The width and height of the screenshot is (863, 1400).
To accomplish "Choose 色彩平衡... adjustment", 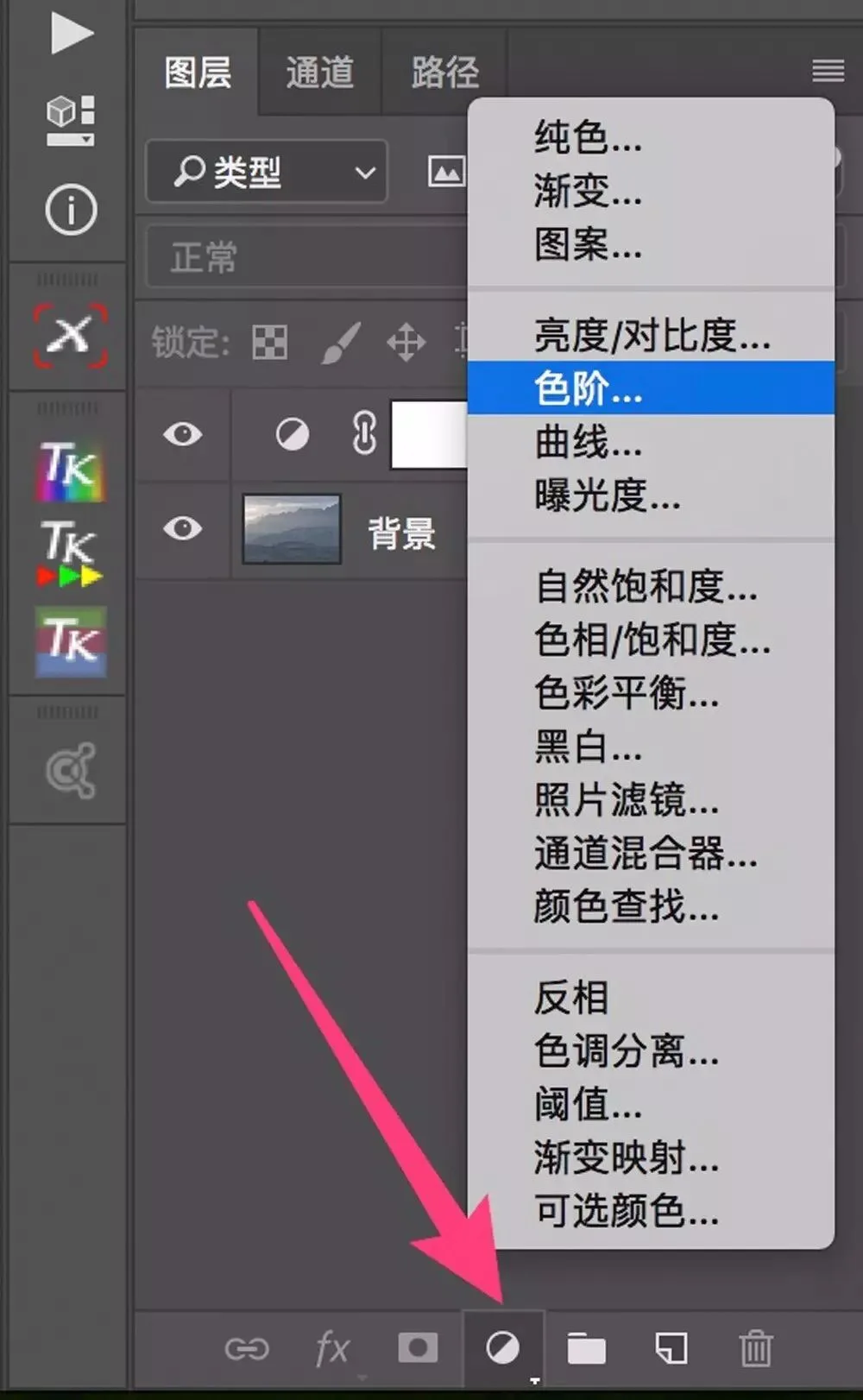I will point(651,693).
